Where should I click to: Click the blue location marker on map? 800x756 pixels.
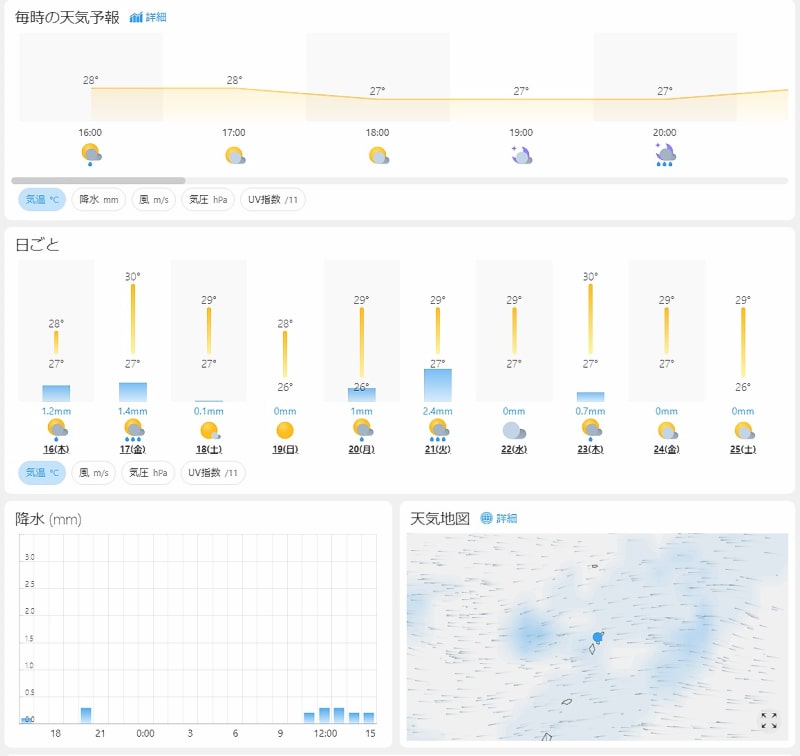598,637
